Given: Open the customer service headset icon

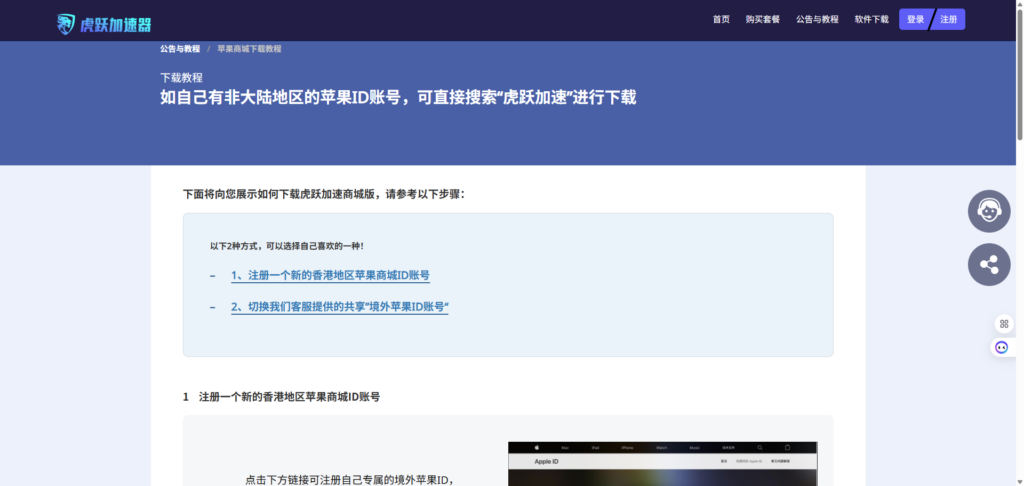Looking at the screenshot, I should (989, 211).
